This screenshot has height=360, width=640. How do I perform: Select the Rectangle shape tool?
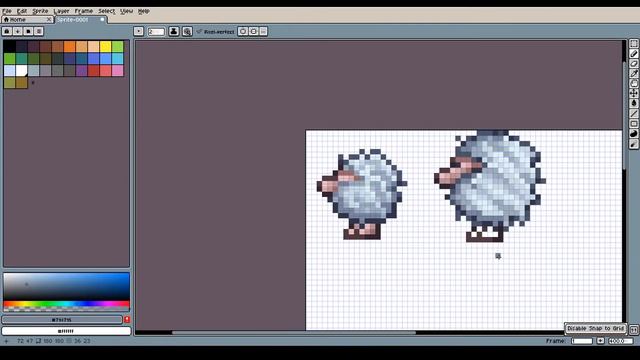tap(633, 124)
